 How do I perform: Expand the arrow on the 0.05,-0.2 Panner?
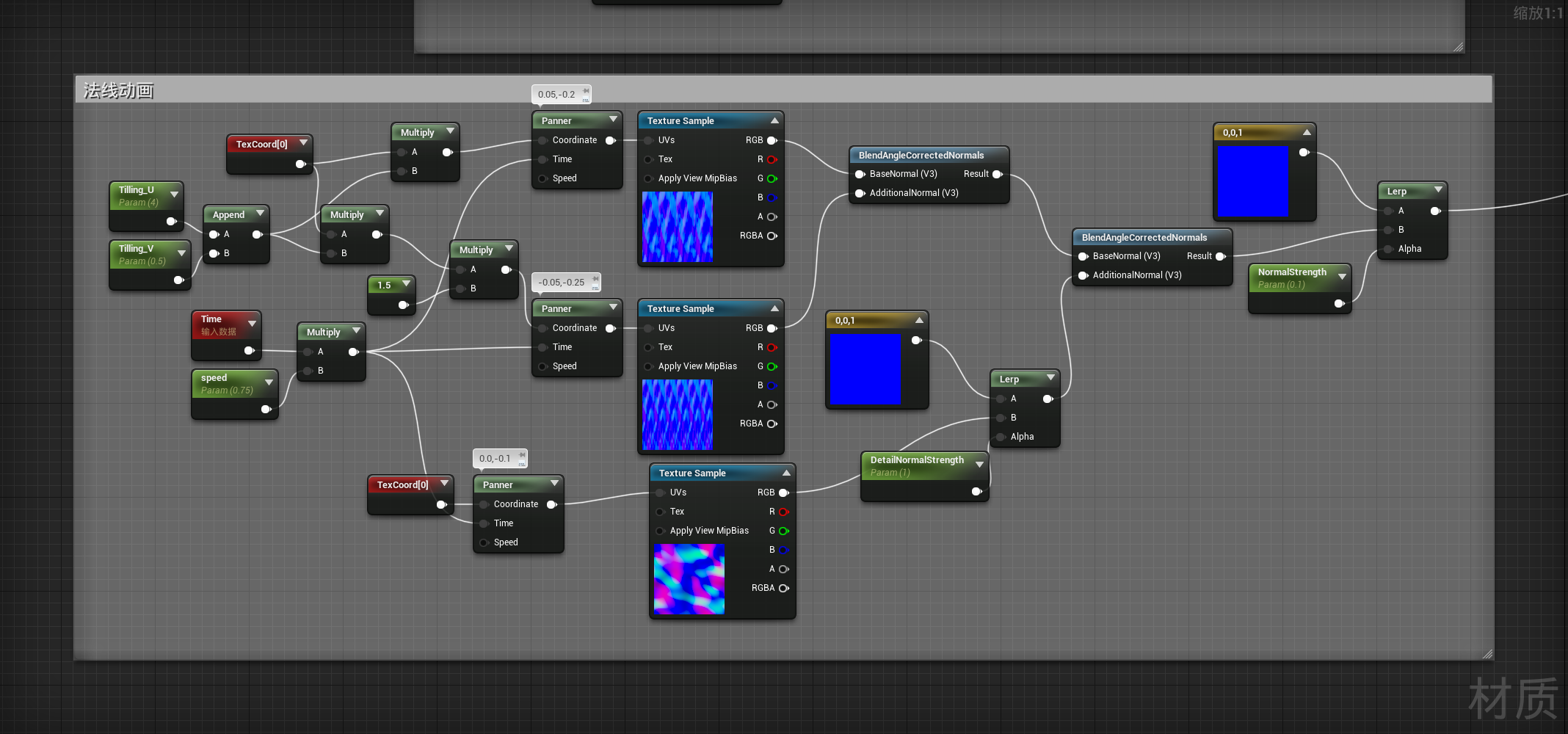pyautogui.click(x=613, y=120)
